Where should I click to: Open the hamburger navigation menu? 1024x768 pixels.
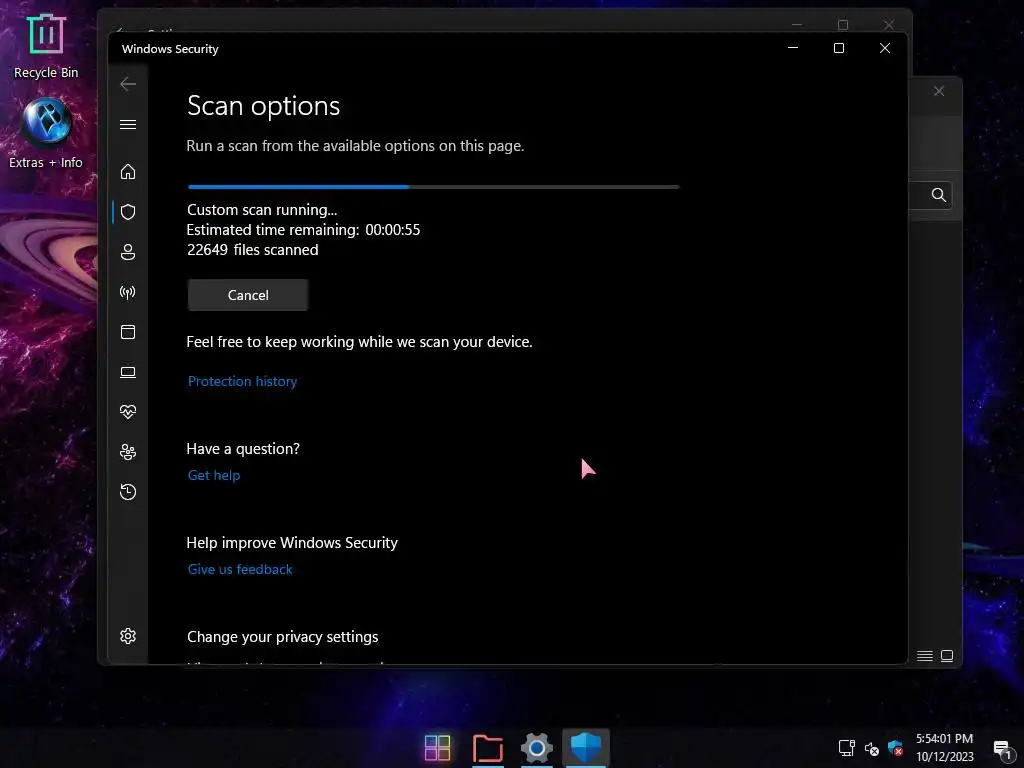(x=128, y=124)
